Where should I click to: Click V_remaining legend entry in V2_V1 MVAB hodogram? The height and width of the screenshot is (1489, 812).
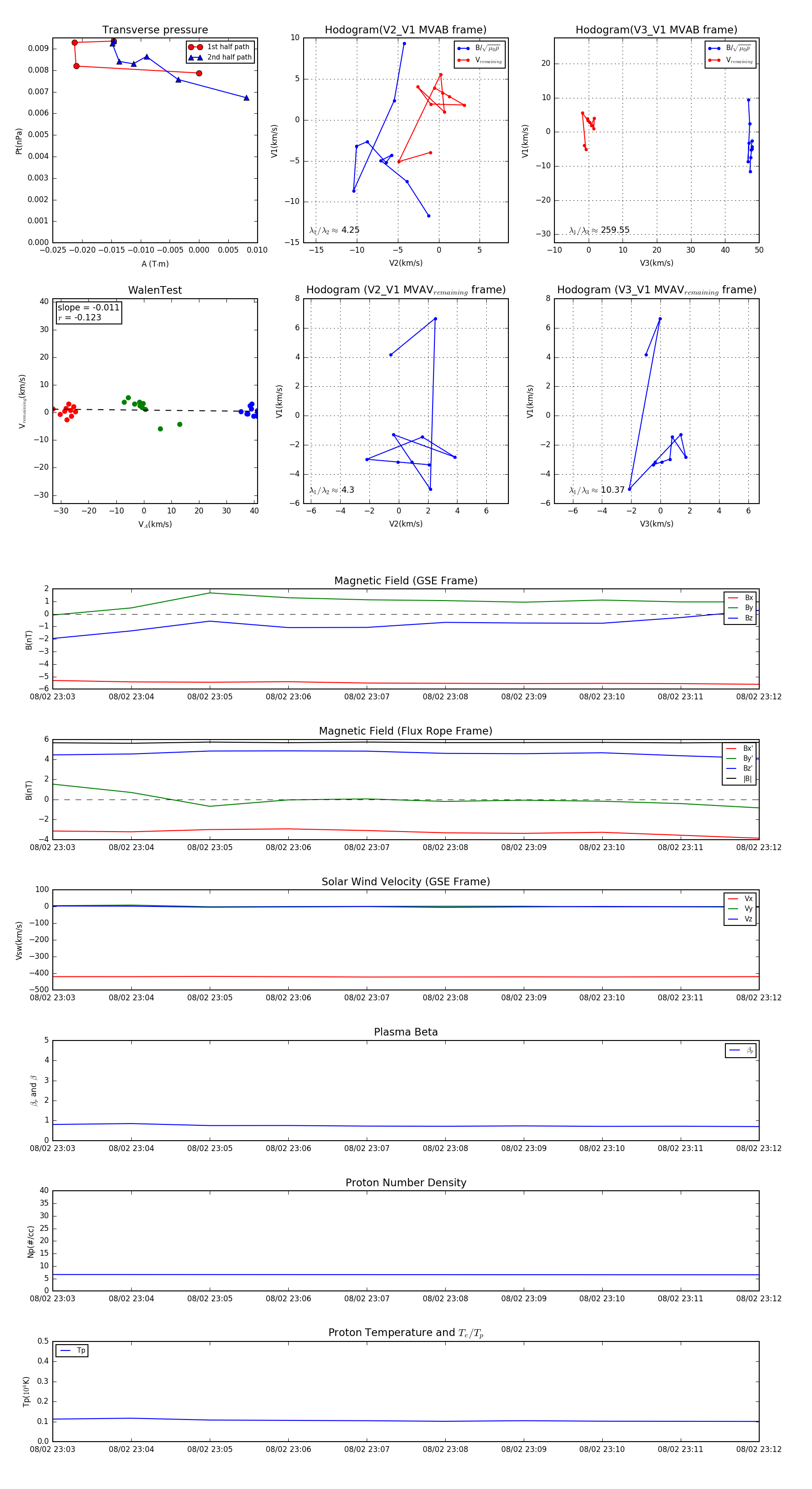tap(480, 60)
